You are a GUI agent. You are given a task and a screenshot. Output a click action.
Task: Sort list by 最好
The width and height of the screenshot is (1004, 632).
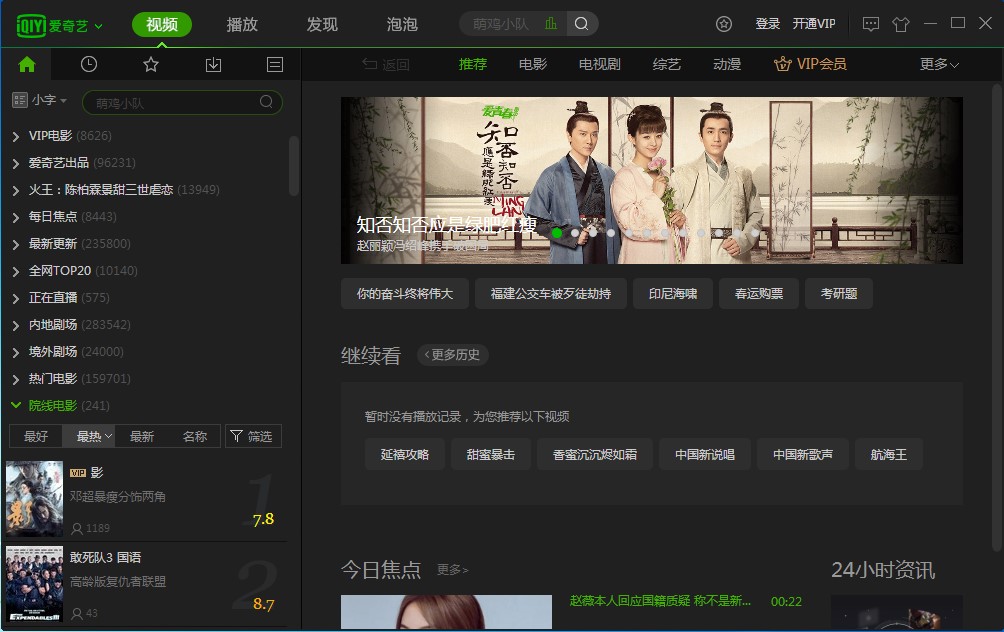pos(36,436)
